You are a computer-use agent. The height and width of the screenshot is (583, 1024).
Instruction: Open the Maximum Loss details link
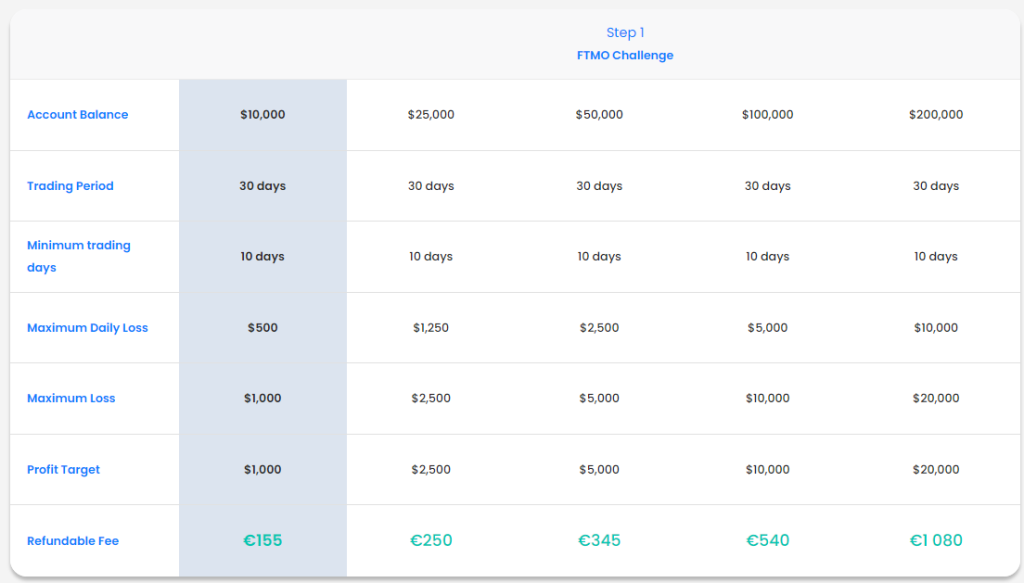pyautogui.click(x=71, y=398)
